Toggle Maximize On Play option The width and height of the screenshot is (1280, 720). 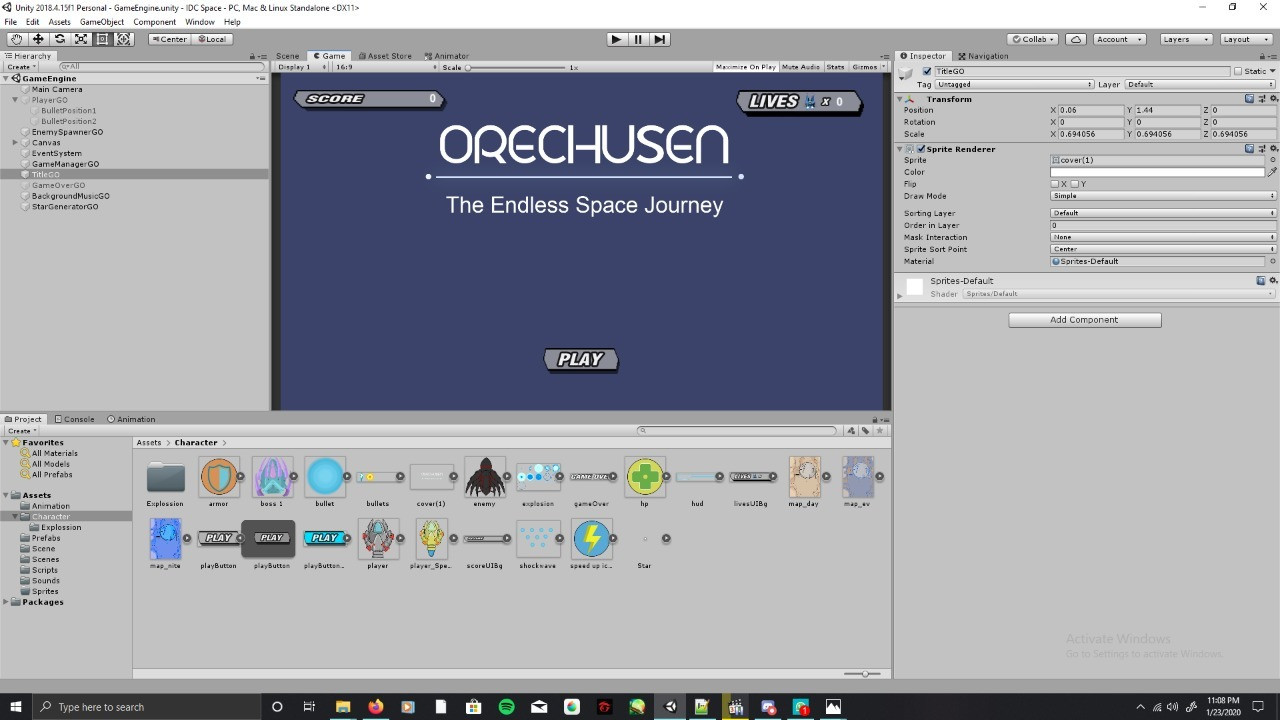tap(746, 67)
